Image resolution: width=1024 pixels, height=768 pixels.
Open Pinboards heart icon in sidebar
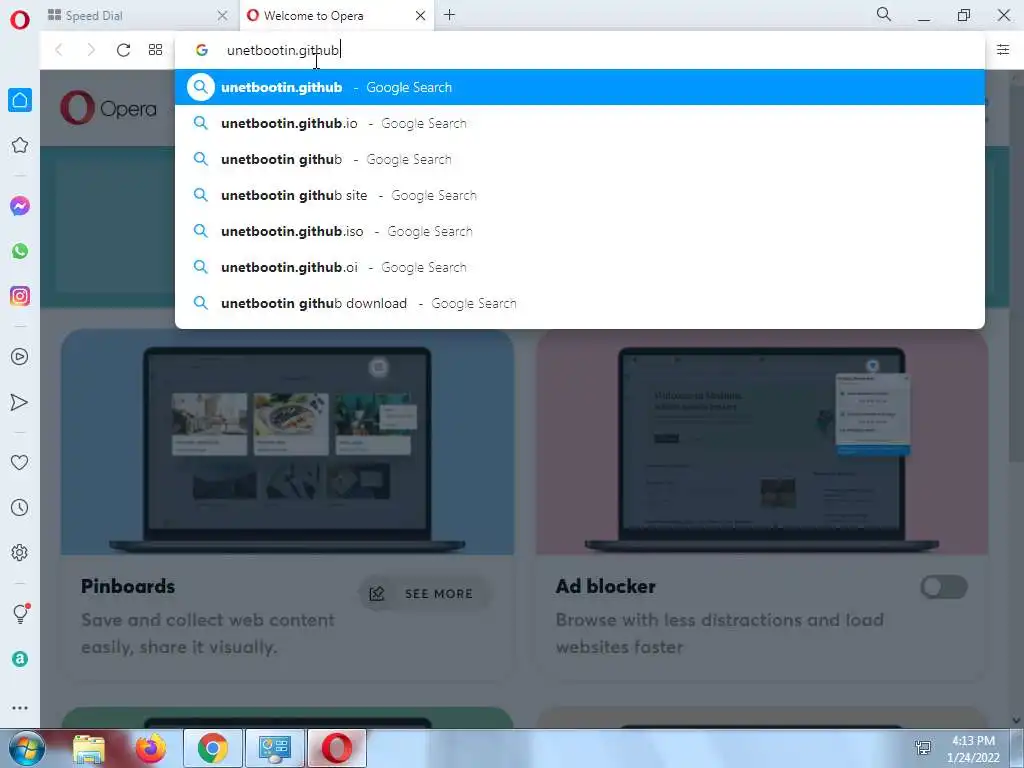click(x=20, y=462)
